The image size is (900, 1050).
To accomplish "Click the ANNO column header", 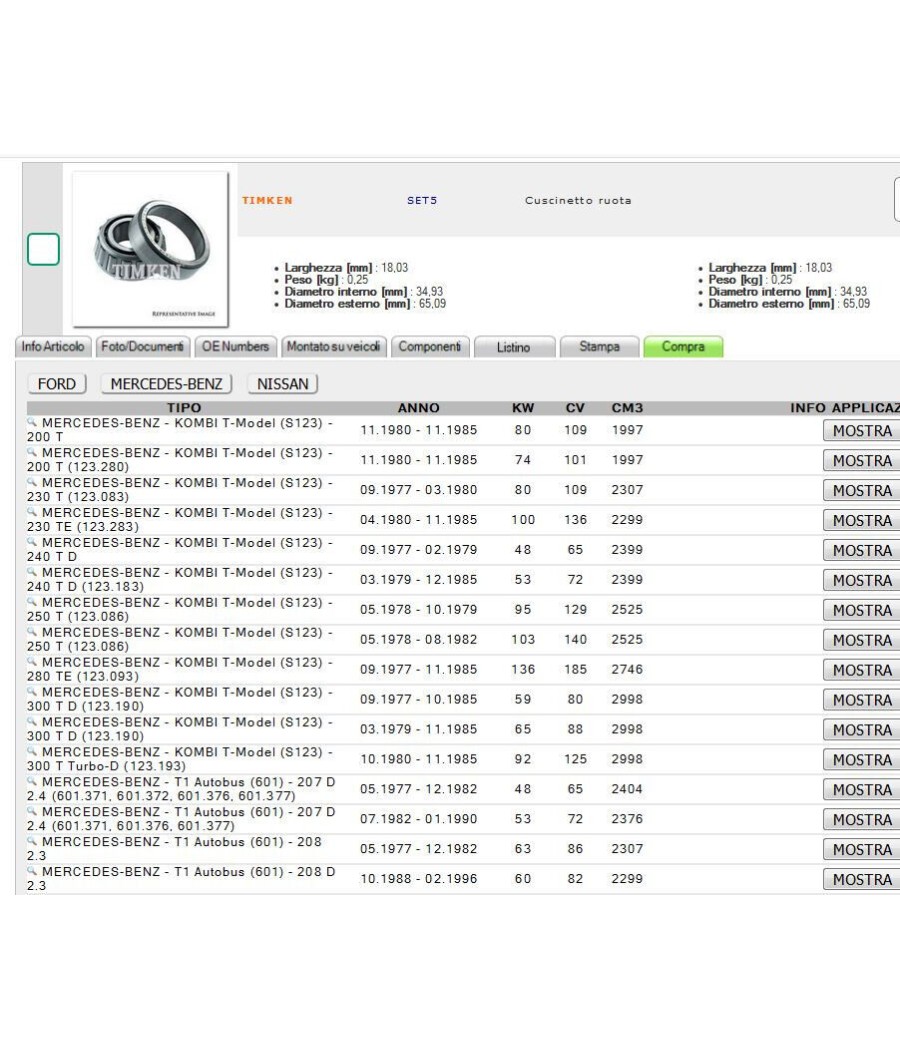I will pyautogui.click(x=419, y=408).
